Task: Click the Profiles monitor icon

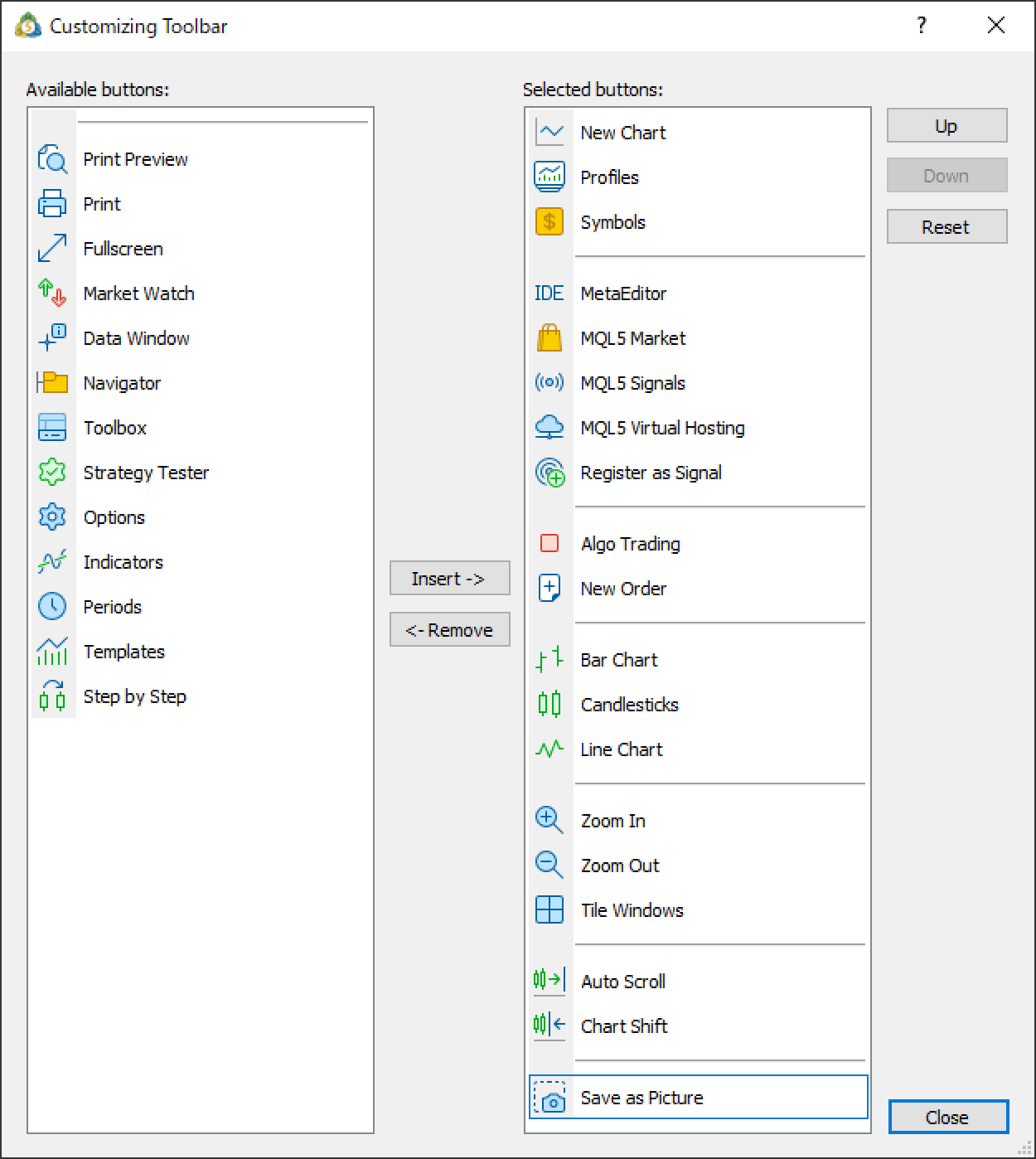Action: tap(549, 177)
